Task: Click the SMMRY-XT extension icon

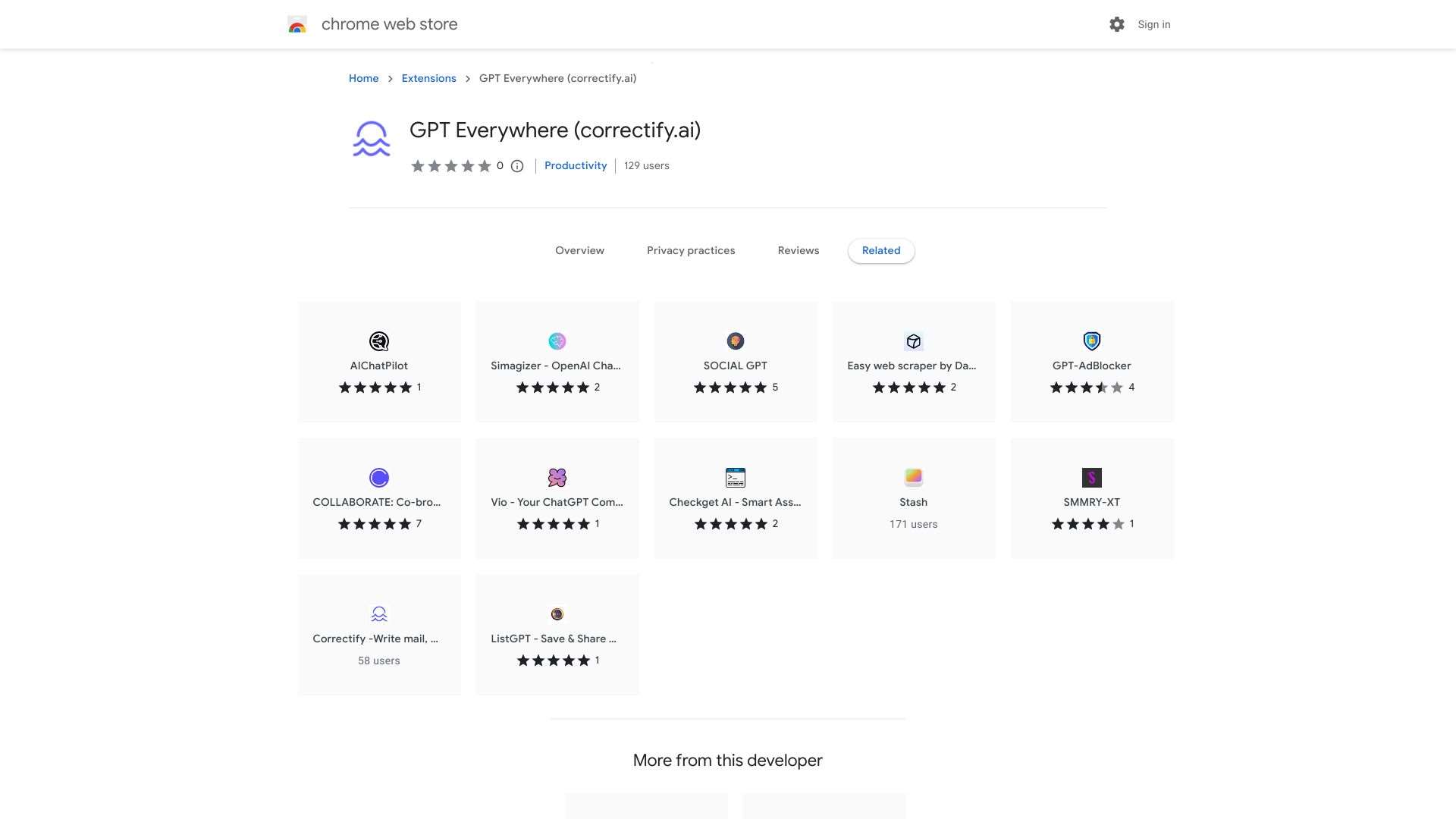Action: tap(1092, 478)
